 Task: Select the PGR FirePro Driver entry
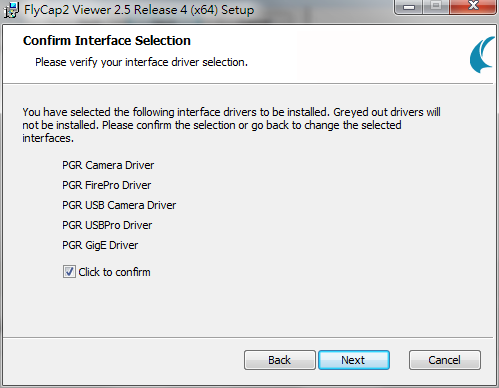pyautogui.click(x=107, y=185)
